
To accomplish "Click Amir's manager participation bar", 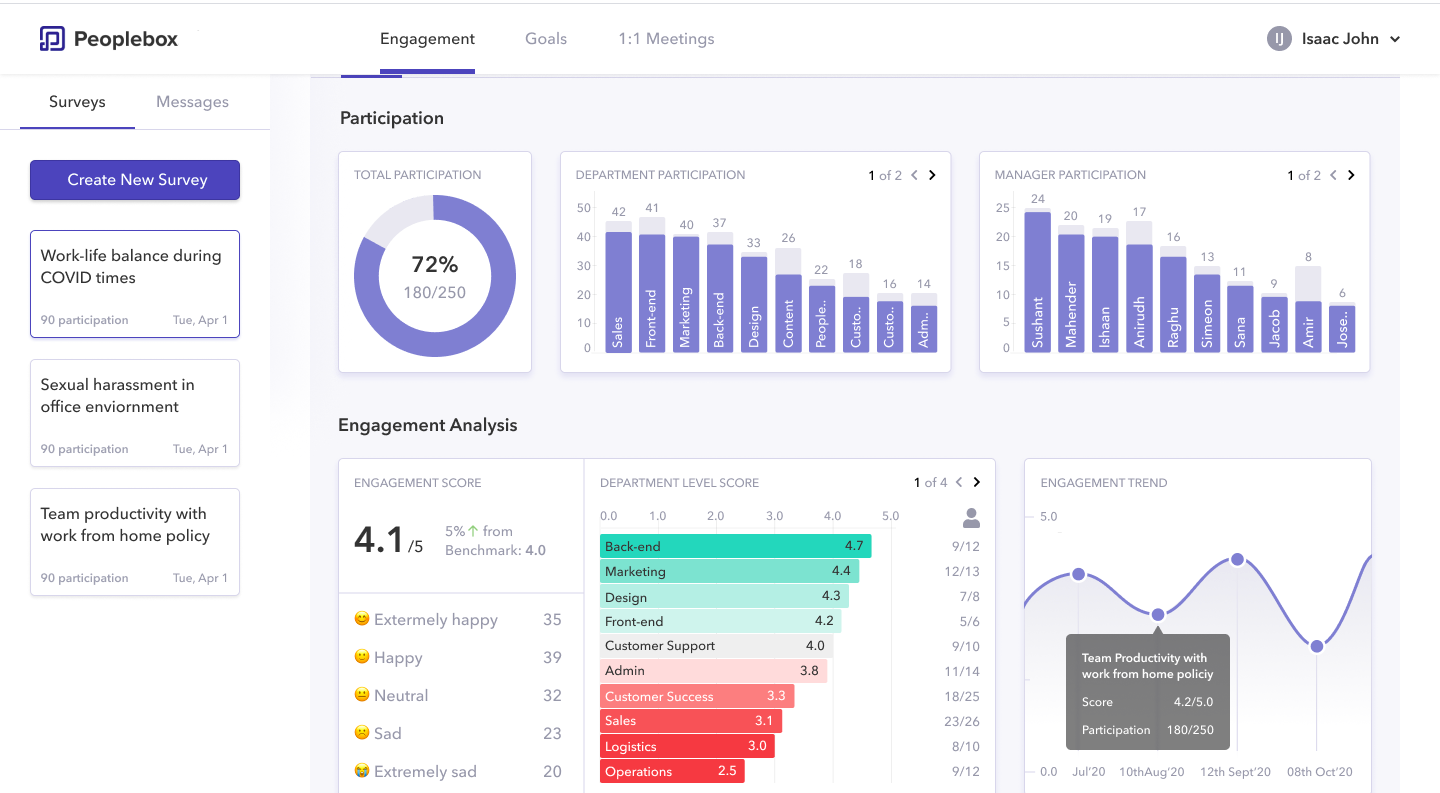I will pos(1308,326).
